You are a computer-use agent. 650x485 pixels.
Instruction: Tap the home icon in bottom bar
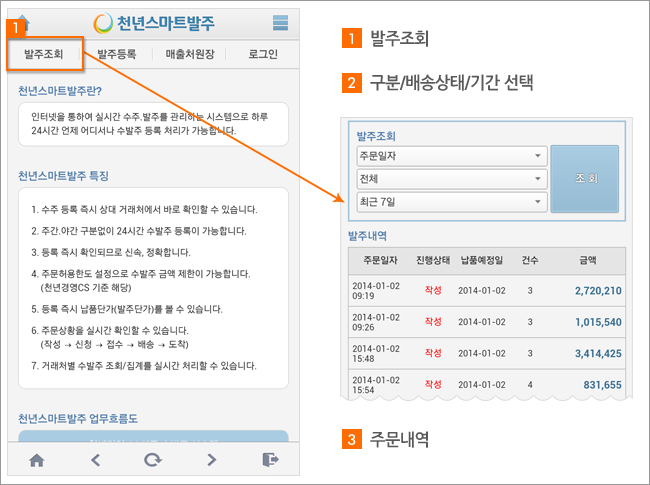pyautogui.click(x=37, y=459)
